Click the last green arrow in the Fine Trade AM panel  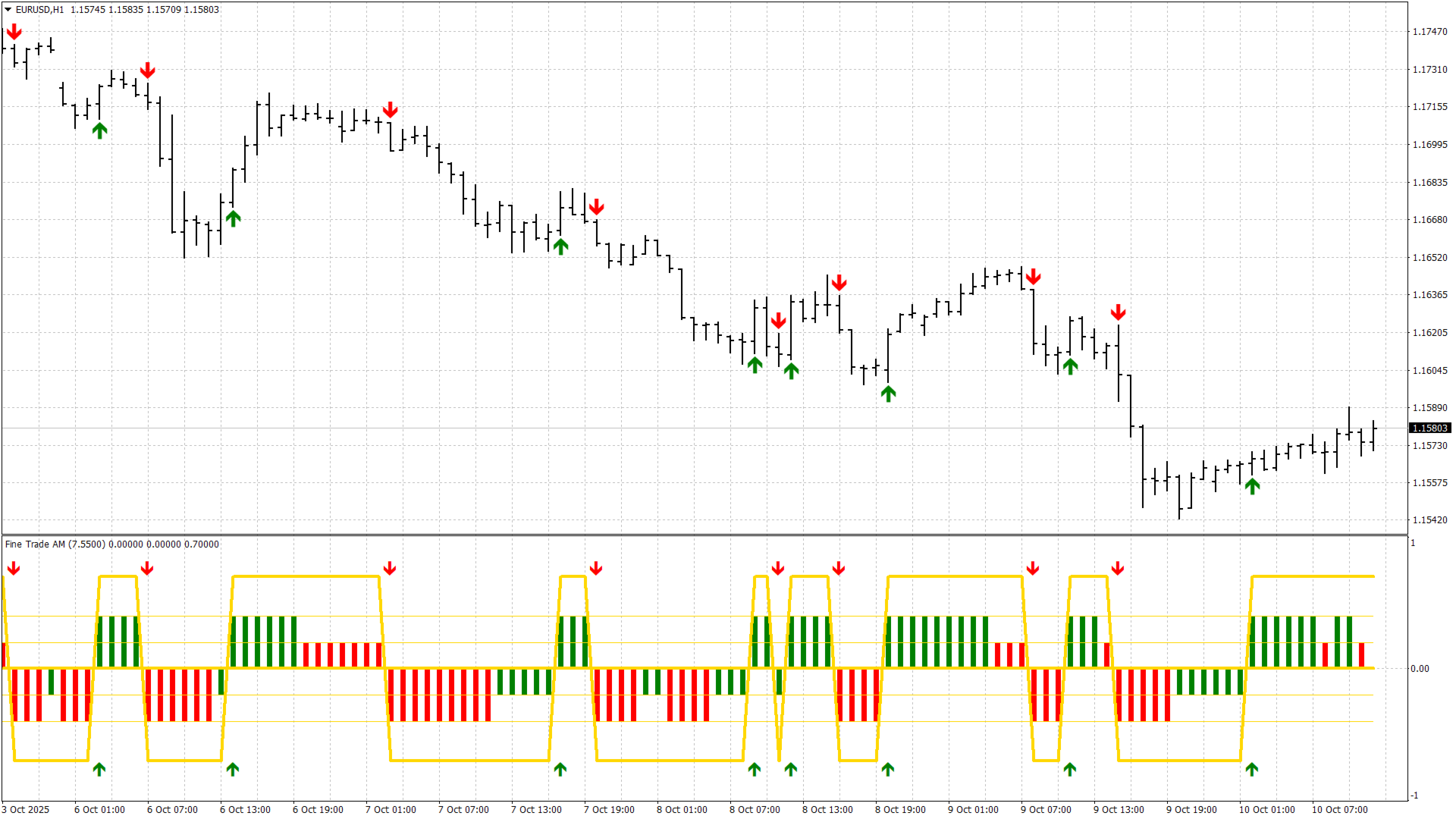click(x=1252, y=769)
